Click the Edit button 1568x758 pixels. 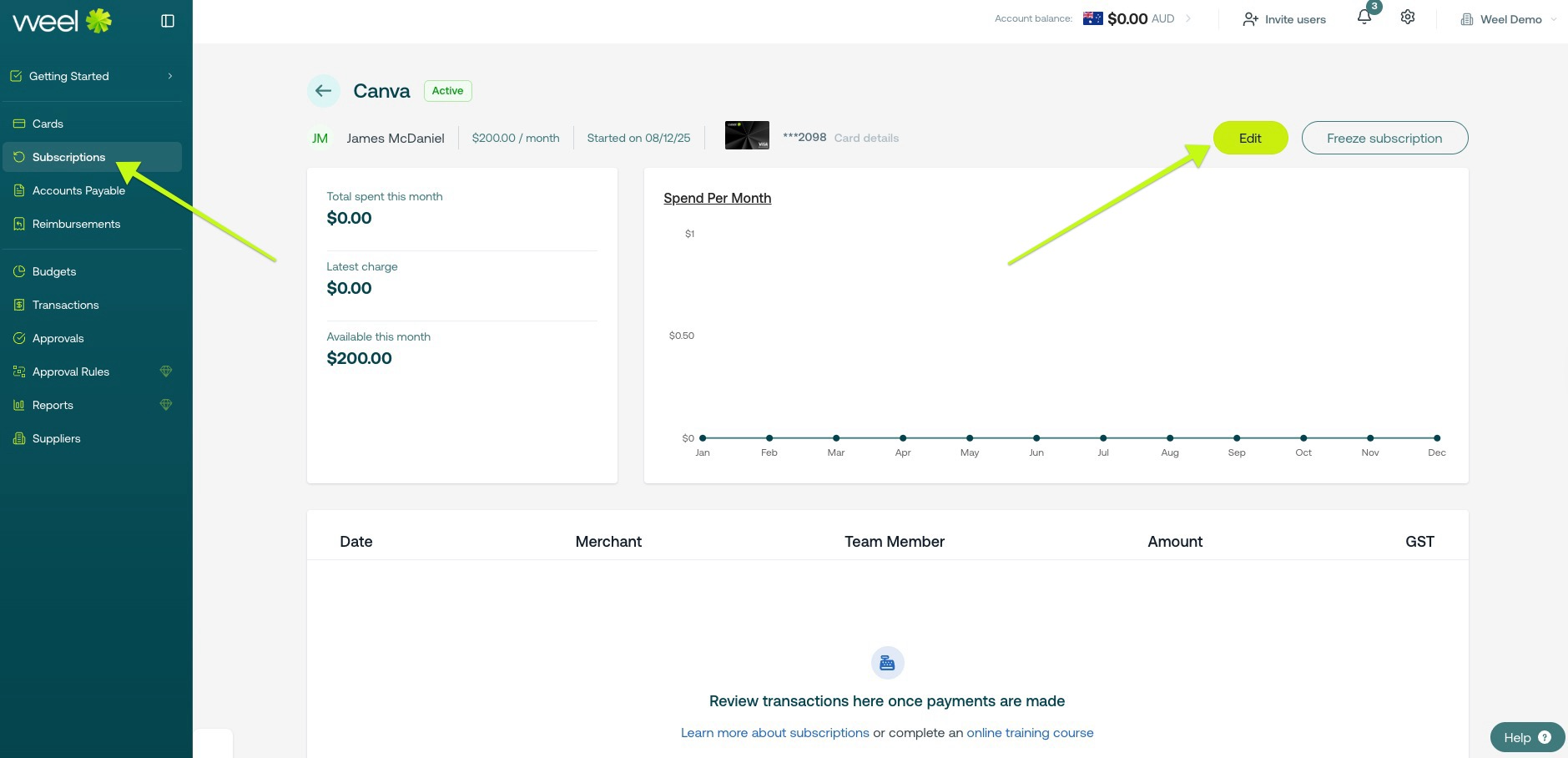tap(1250, 138)
